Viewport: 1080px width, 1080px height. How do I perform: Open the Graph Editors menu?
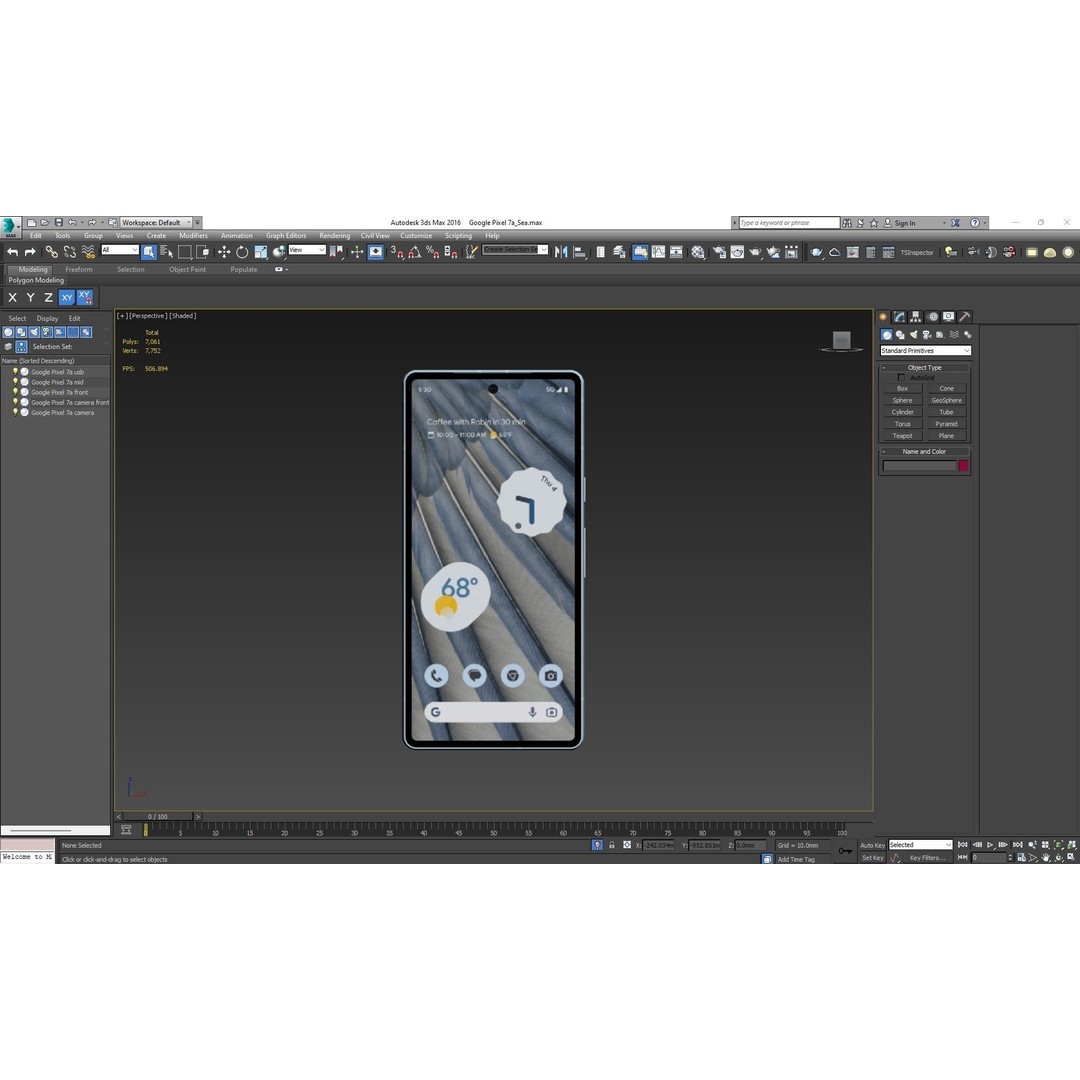pos(286,236)
